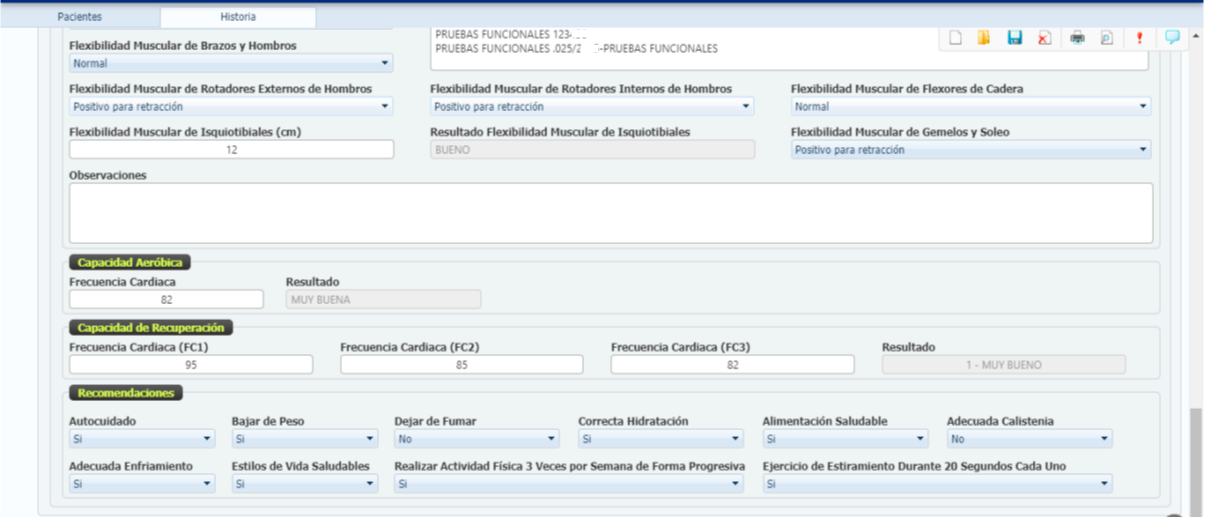This screenshot has width=1205, height=517.
Task: Save the record with the floppy disk icon
Action: point(1014,38)
